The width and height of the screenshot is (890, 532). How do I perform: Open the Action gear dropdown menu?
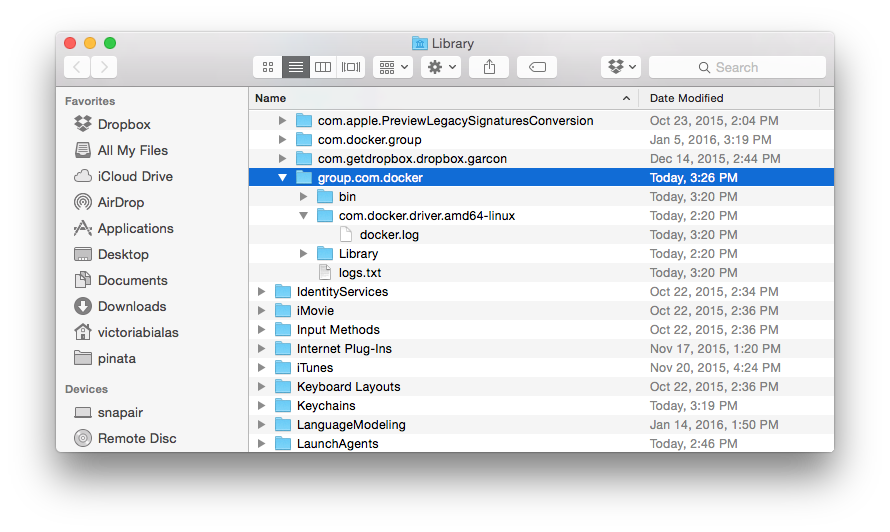pyautogui.click(x=441, y=67)
